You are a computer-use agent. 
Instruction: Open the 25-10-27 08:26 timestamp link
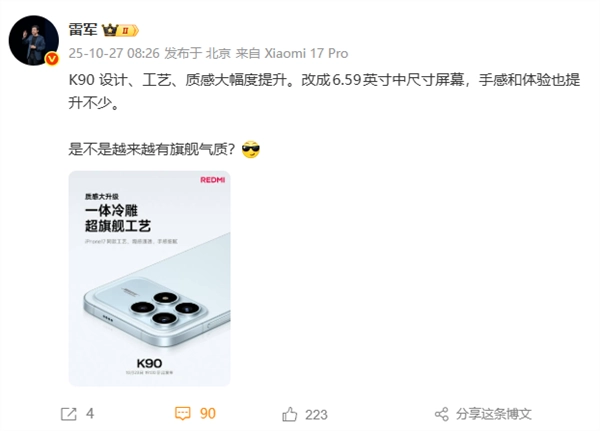(x=114, y=53)
